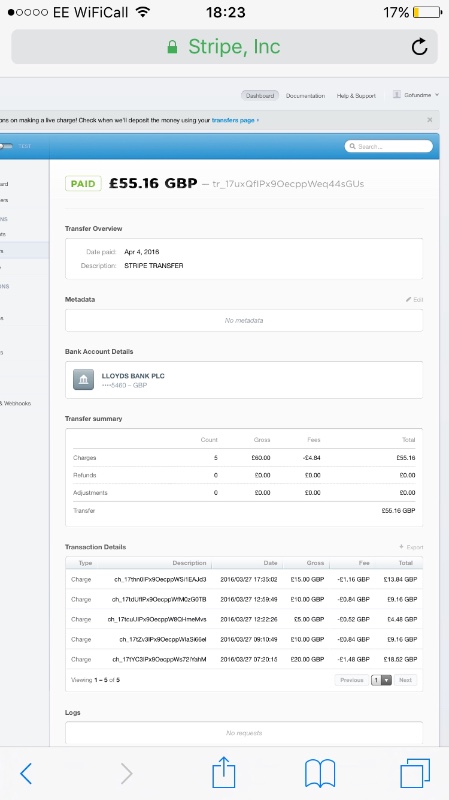449x800 pixels.
Task: Open the Gofundme account dropdown
Action: (x=416, y=95)
